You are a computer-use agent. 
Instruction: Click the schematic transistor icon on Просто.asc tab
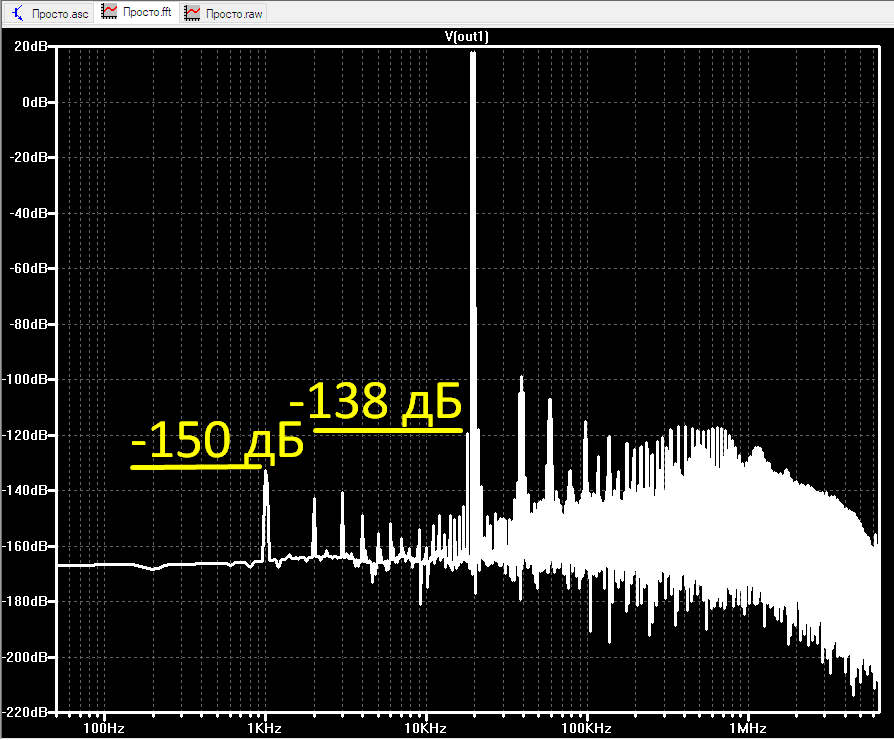click(x=18, y=13)
